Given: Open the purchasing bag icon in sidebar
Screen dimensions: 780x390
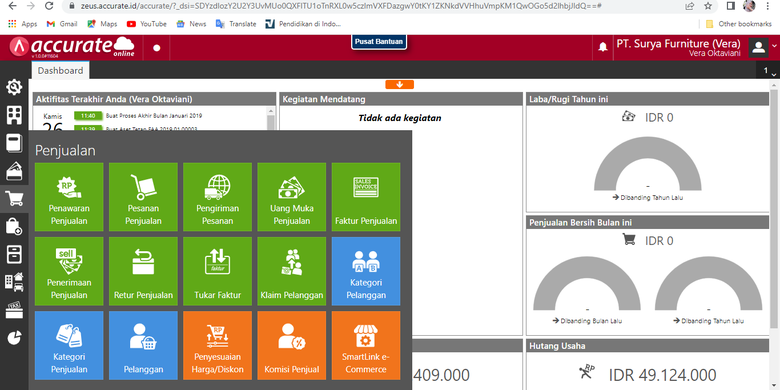Looking at the screenshot, I should coord(14,226).
